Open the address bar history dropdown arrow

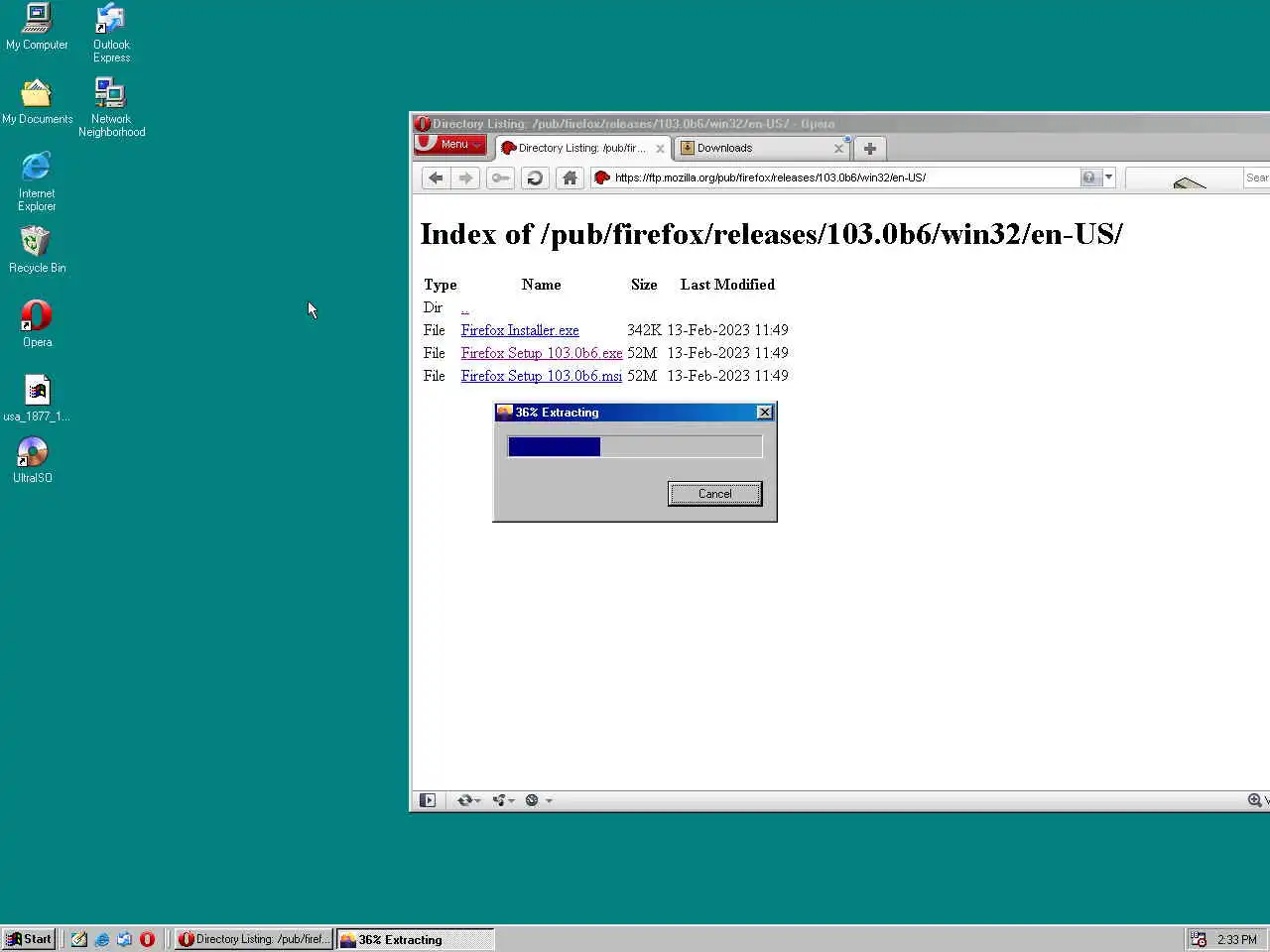coord(1108,178)
